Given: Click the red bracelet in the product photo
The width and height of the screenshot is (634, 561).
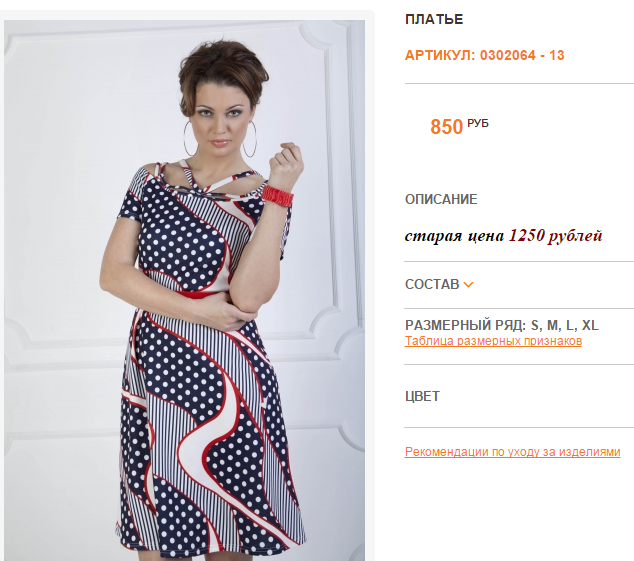Looking at the screenshot, I should [277, 196].
